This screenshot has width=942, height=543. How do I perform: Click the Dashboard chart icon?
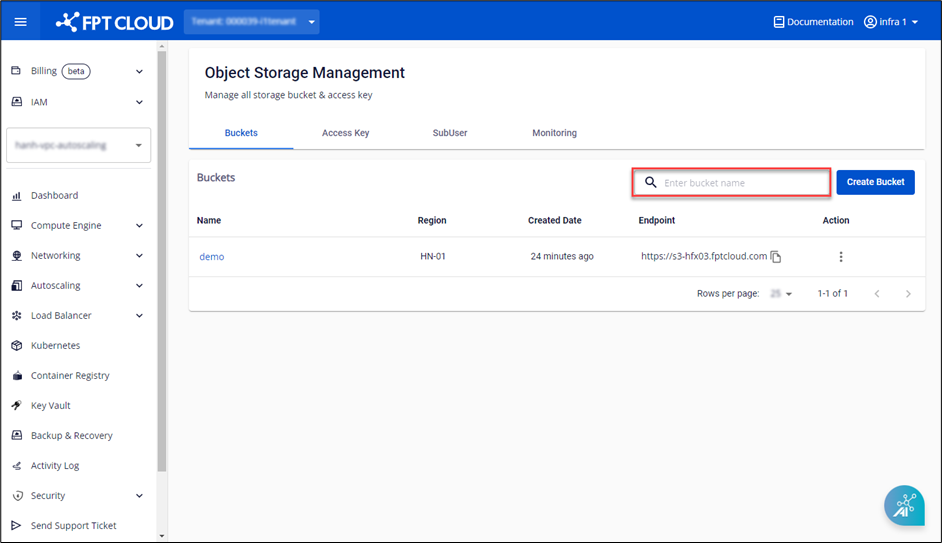[x=17, y=195]
